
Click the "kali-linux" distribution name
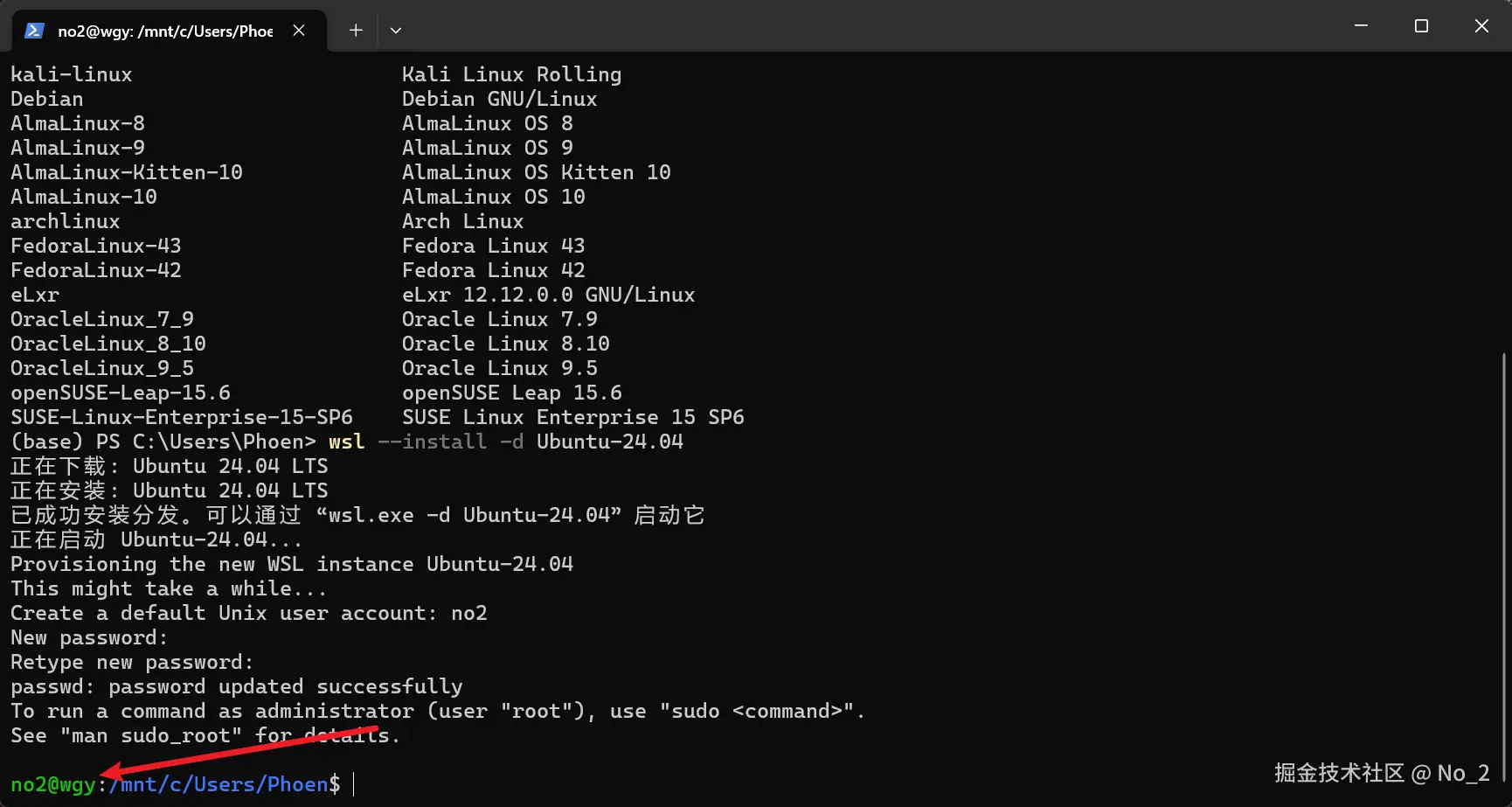tap(72, 74)
